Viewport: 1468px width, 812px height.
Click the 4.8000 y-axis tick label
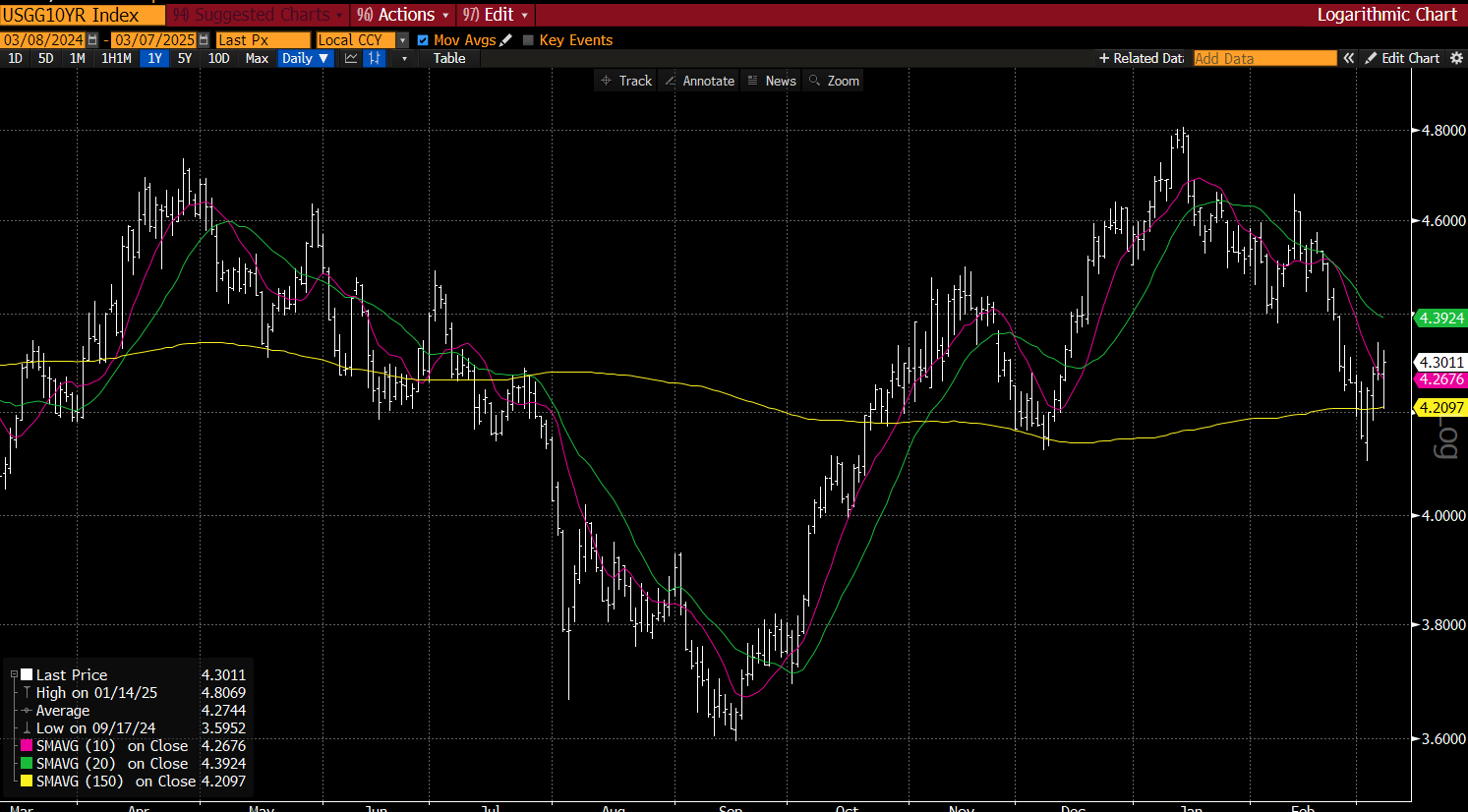pyautogui.click(x=1444, y=130)
